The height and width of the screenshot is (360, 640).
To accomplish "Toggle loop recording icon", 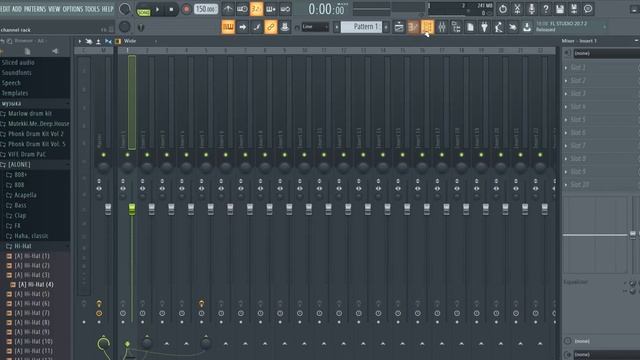I will click(285, 9).
